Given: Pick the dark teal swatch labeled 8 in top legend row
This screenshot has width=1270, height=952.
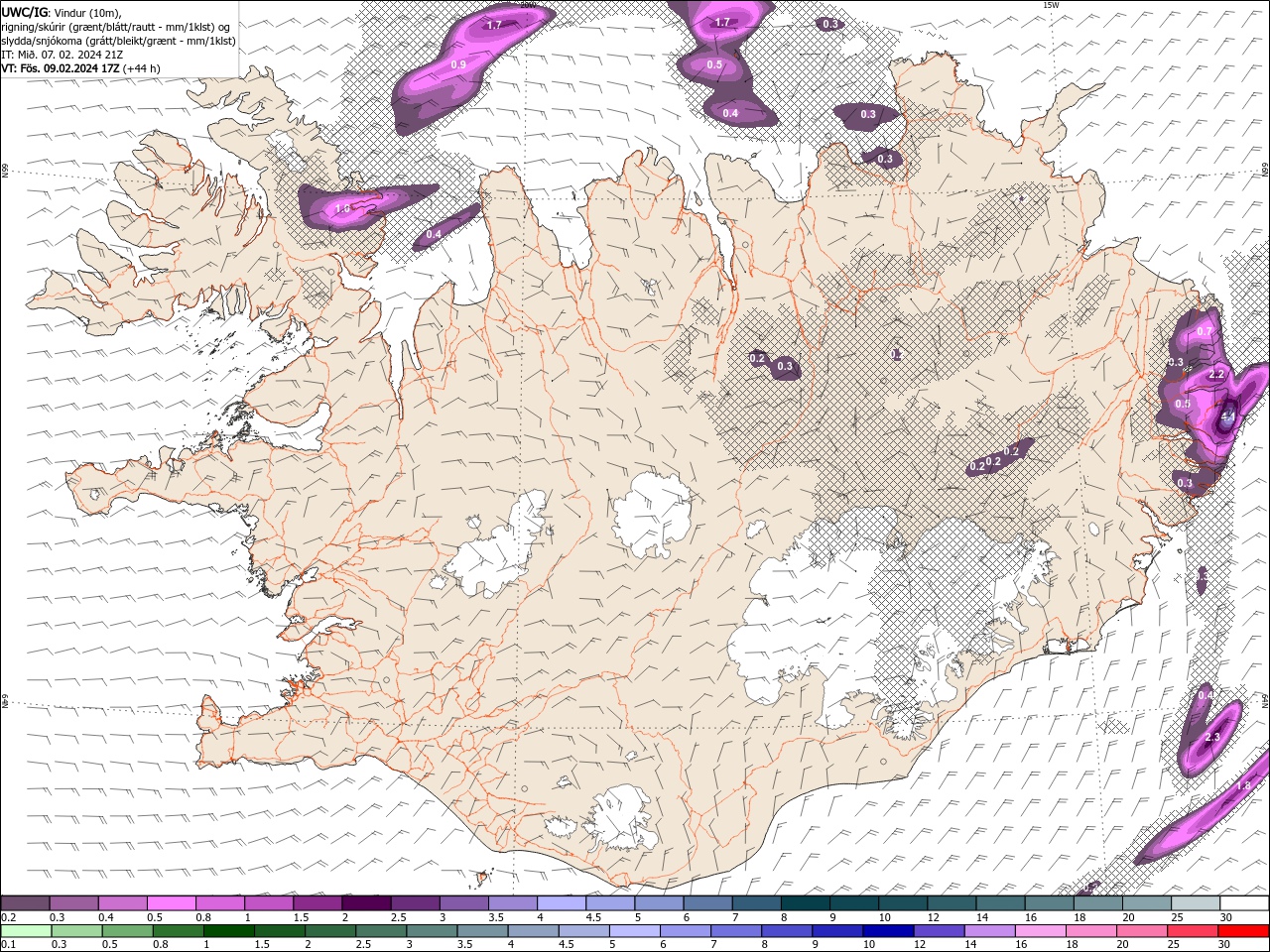Looking at the screenshot, I should 805,902.
